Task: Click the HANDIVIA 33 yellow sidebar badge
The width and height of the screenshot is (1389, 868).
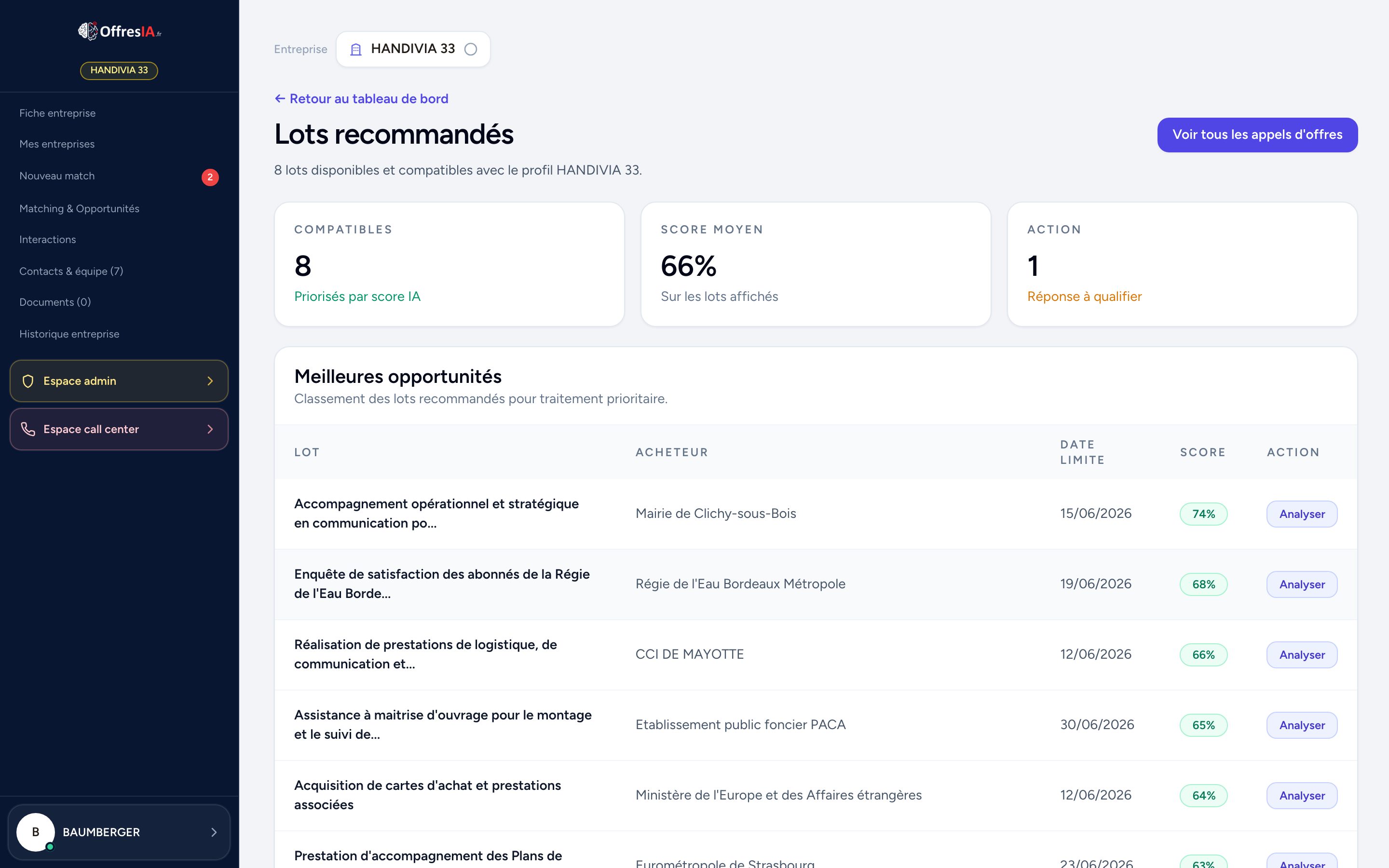Action: point(119,70)
